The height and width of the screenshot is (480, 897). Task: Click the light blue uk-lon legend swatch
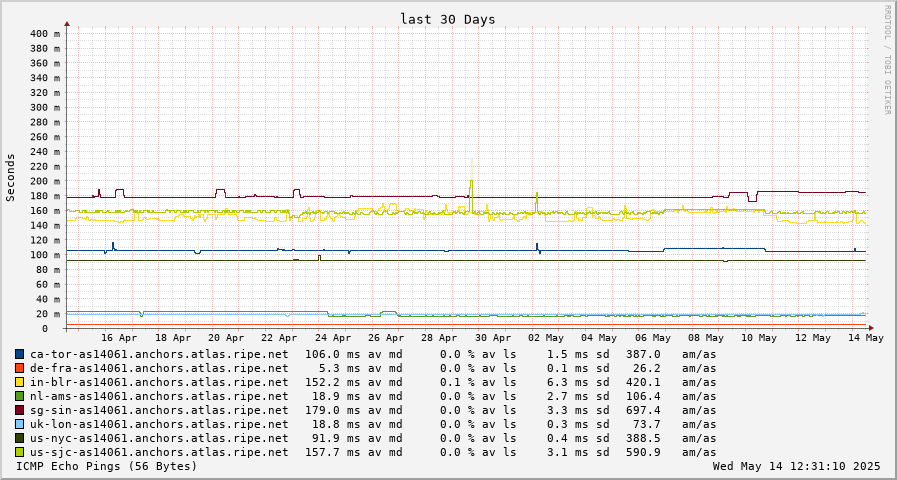pyautogui.click(x=20, y=425)
